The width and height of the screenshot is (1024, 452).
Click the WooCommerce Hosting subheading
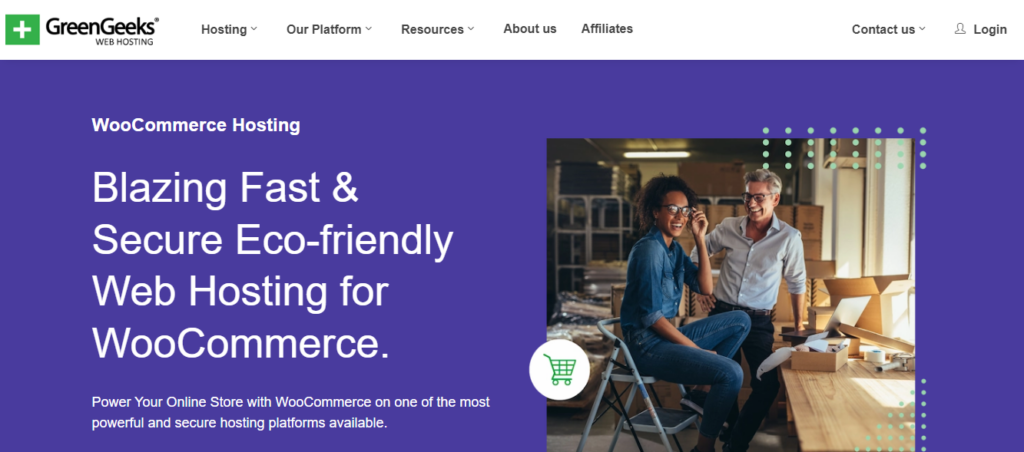(196, 125)
